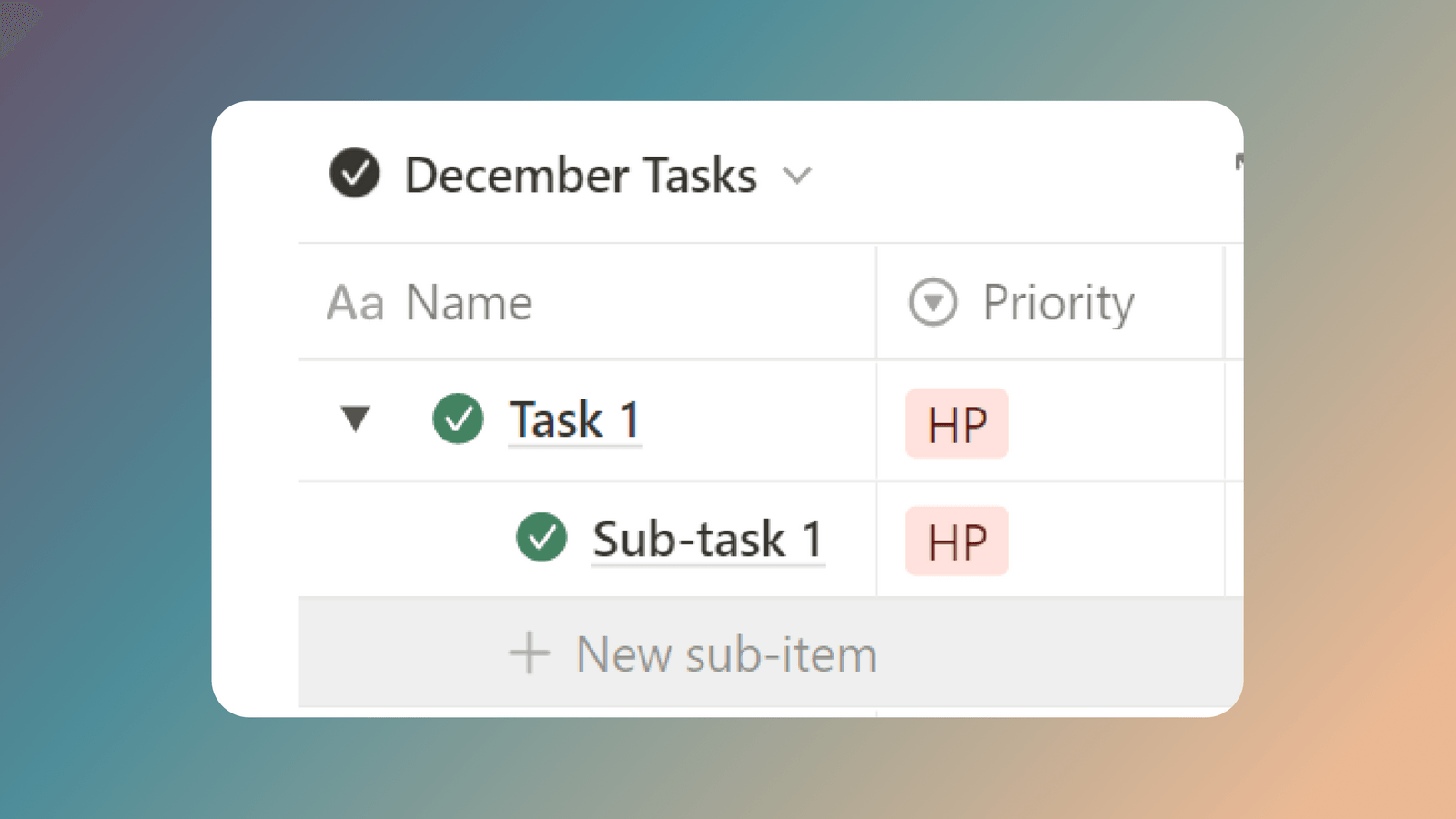1456x819 pixels.
Task: Toggle the green checkmark on Sub-task 1
Action: 541,539
